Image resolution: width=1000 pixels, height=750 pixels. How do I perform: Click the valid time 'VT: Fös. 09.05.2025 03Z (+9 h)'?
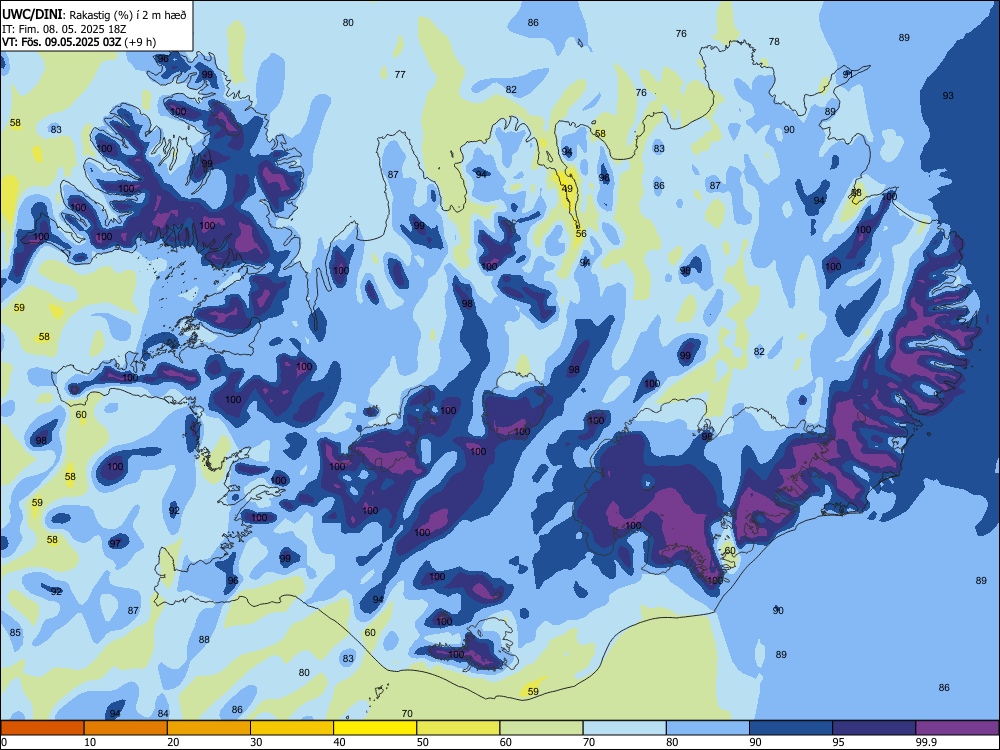point(79,42)
